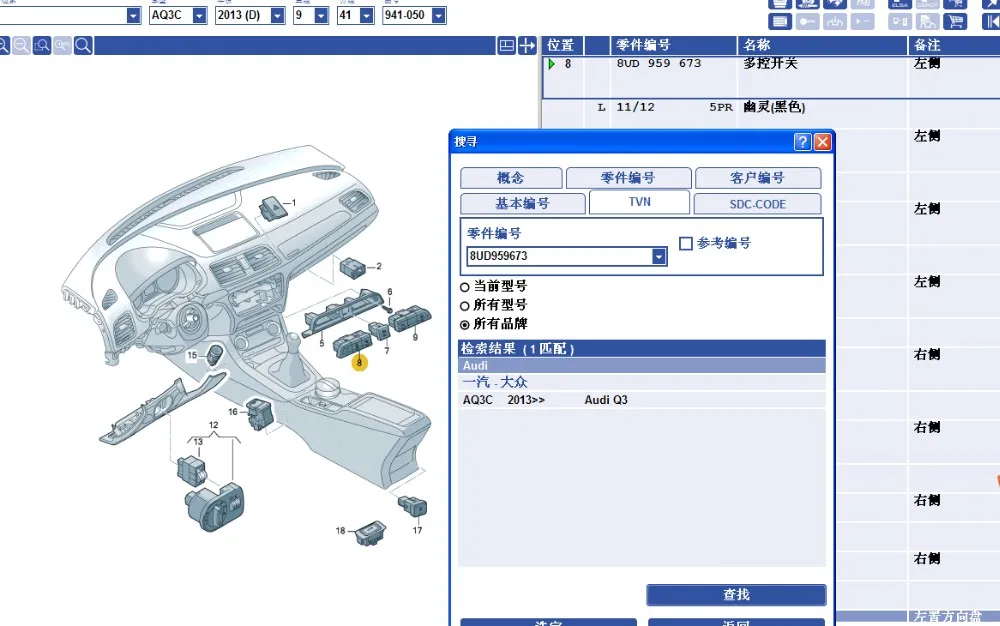Click the 选定 button at dialog bottom

point(548,622)
